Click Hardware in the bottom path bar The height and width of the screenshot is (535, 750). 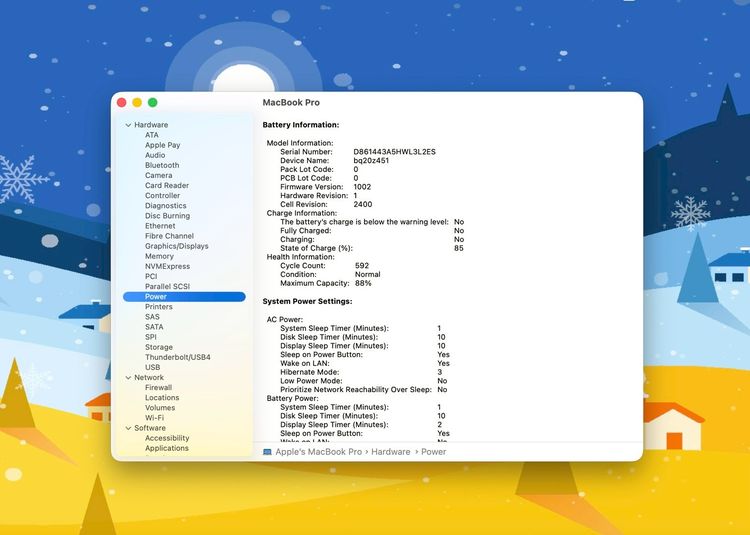point(392,452)
